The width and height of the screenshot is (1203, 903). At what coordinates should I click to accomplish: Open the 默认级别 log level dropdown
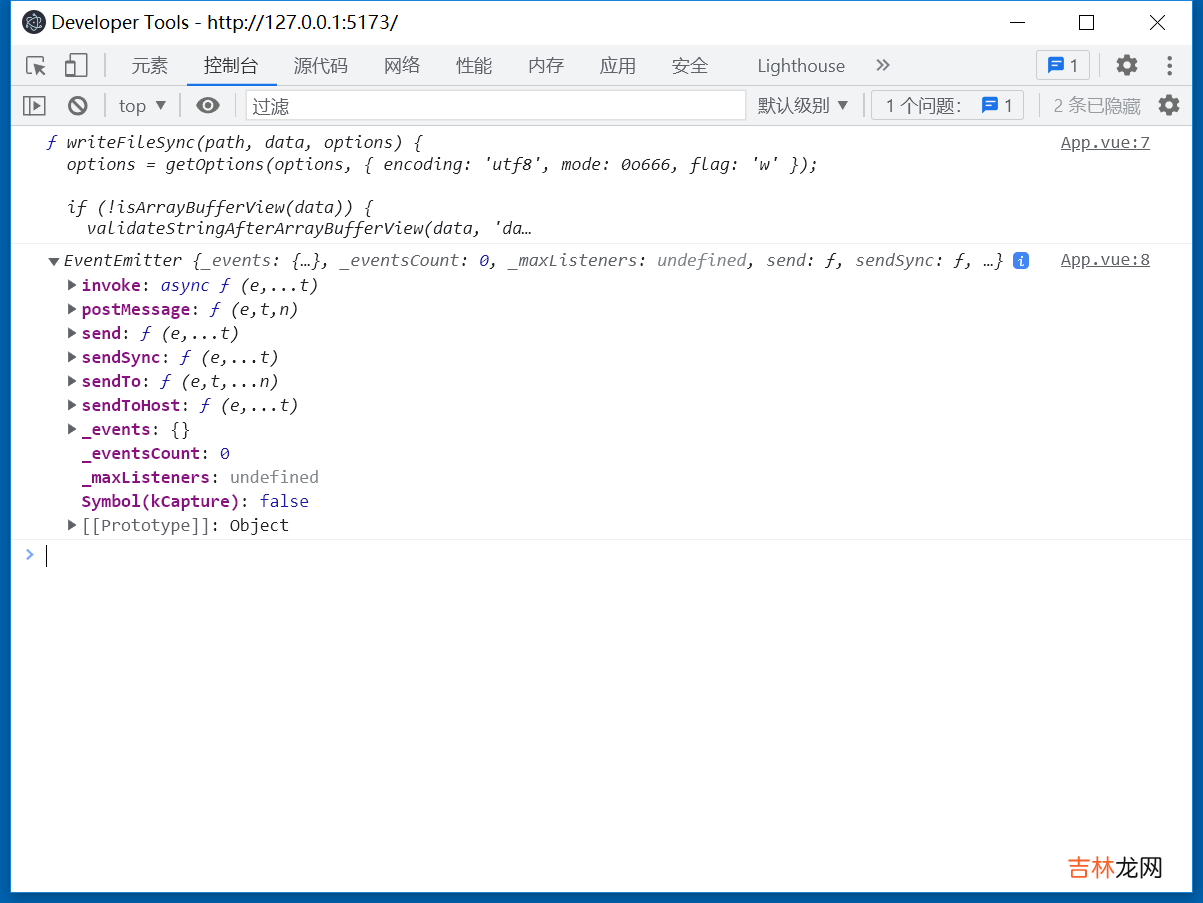[x=803, y=105]
